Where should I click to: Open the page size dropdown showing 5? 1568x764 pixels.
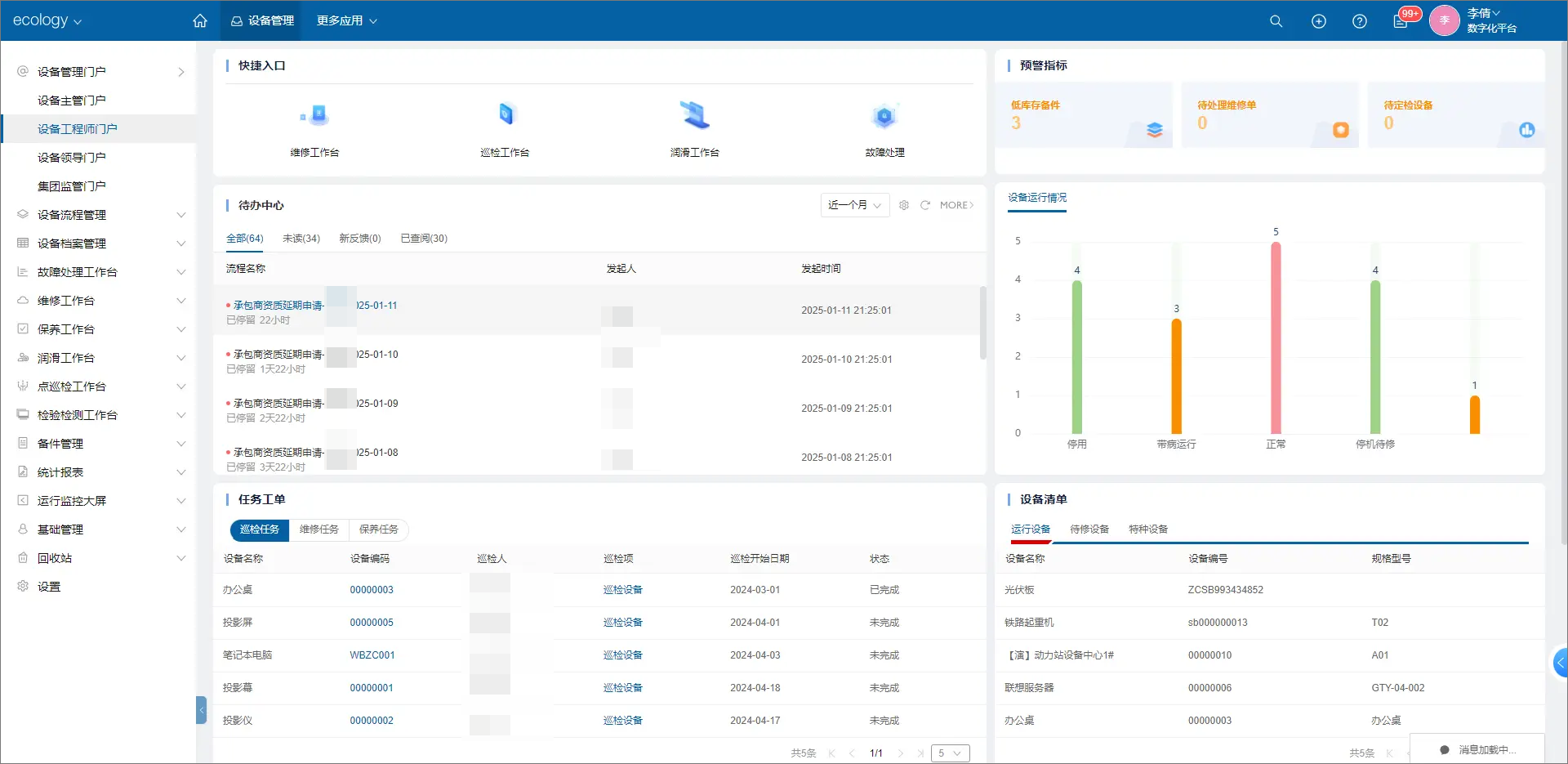pyautogui.click(x=951, y=753)
